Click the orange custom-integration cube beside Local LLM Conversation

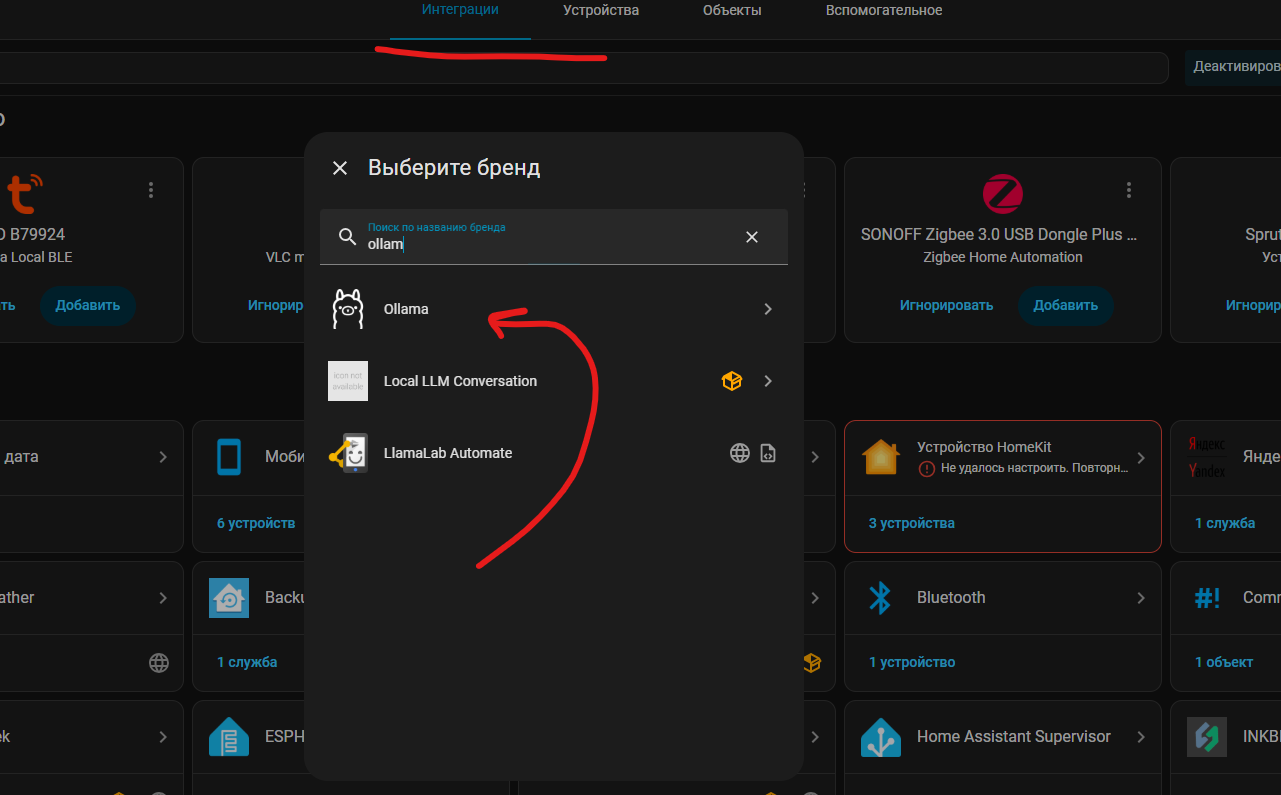(732, 381)
